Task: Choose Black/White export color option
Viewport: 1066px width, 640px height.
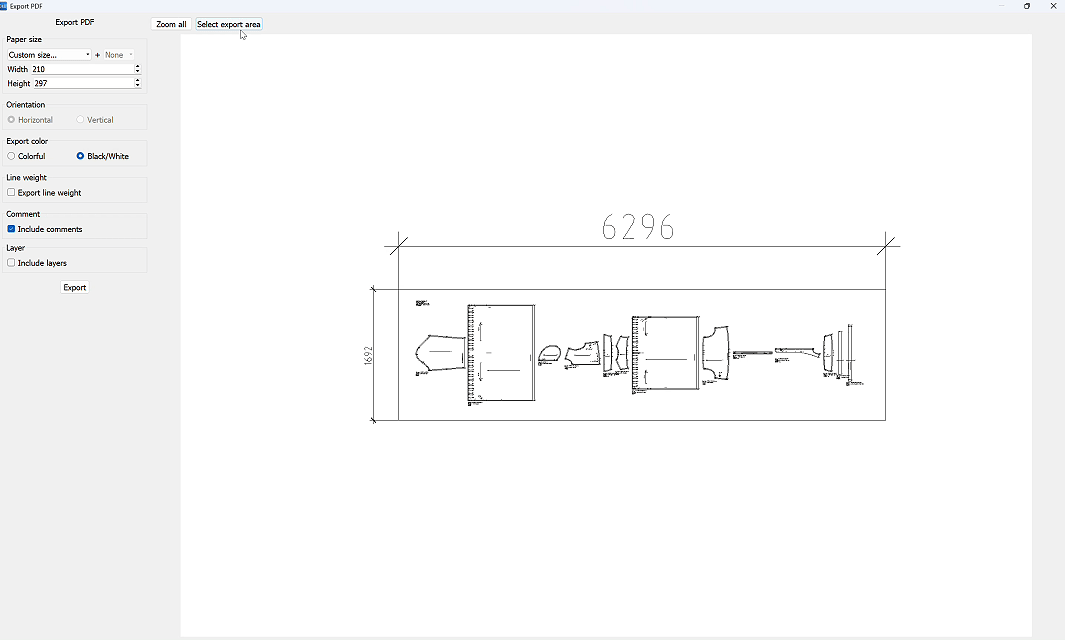Action: [x=80, y=156]
